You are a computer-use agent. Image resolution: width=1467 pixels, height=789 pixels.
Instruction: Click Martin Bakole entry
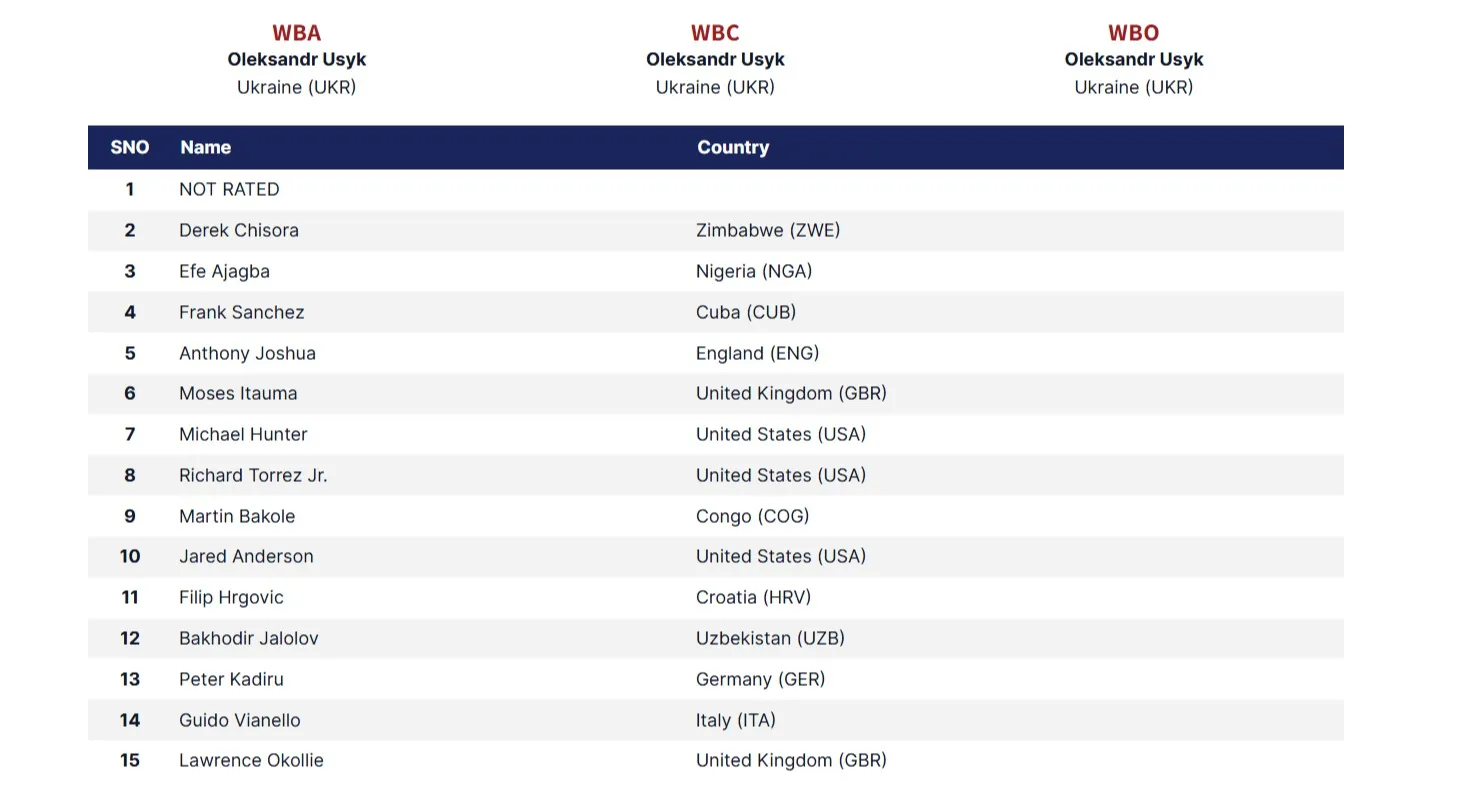(237, 516)
